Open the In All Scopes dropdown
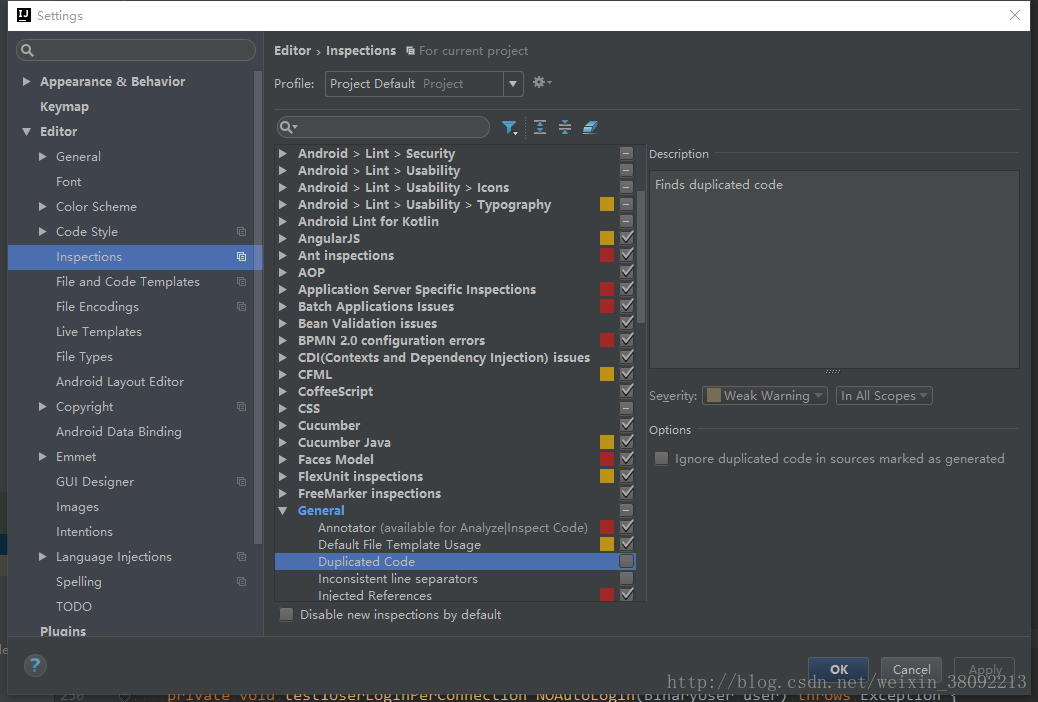 pyautogui.click(x=884, y=395)
